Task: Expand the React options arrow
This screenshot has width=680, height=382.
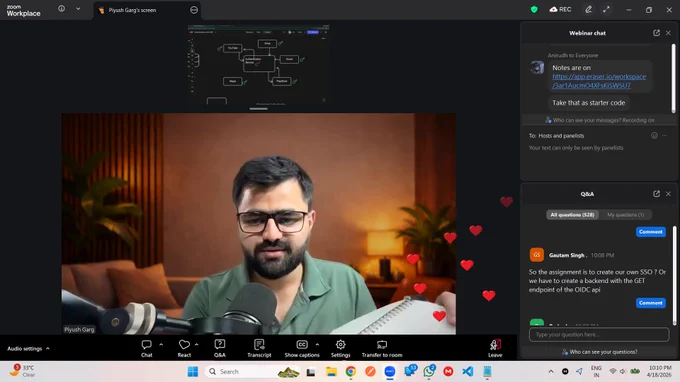Action: click(x=196, y=344)
